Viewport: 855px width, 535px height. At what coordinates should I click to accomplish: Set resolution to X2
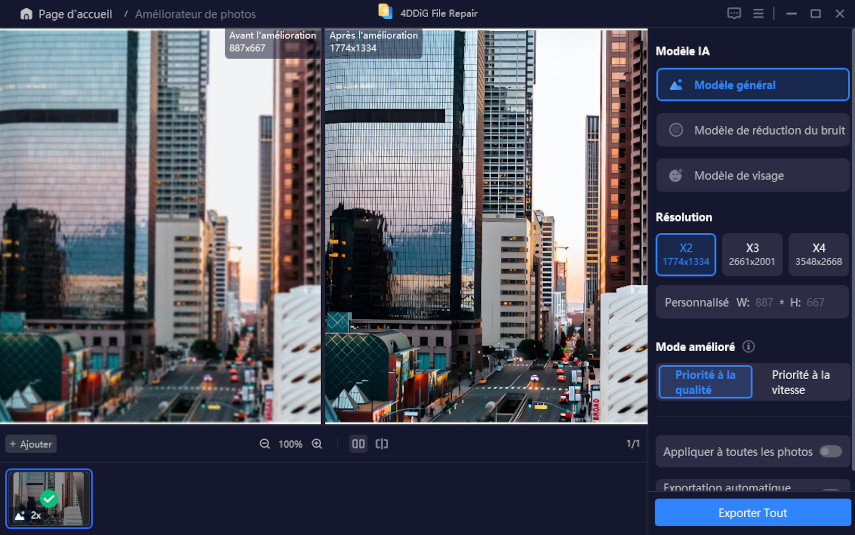tap(686, 254)
